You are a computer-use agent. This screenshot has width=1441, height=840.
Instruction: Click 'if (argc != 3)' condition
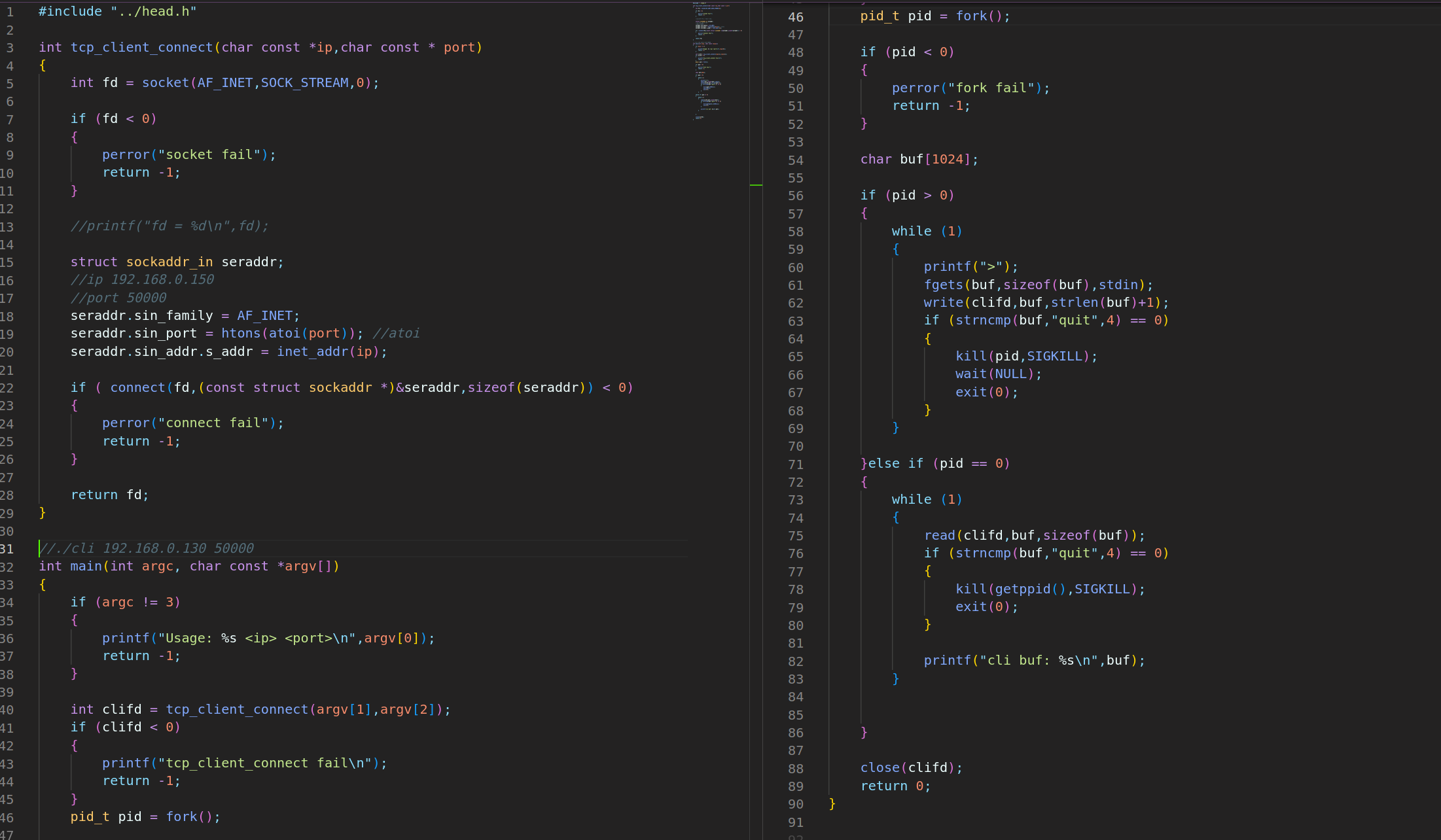point(126,602)
